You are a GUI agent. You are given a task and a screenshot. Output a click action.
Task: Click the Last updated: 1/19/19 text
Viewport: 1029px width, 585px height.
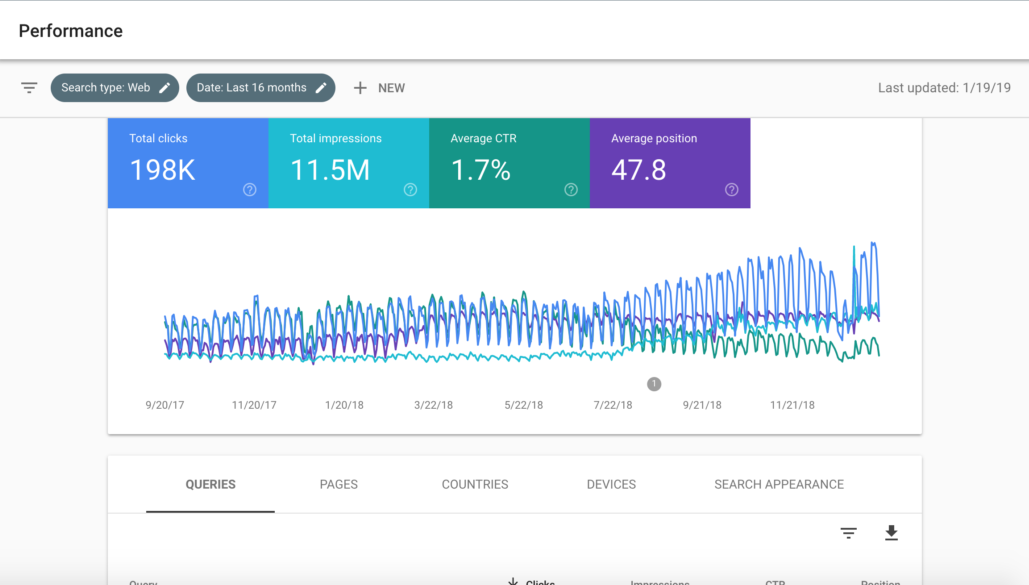[944, 88]
